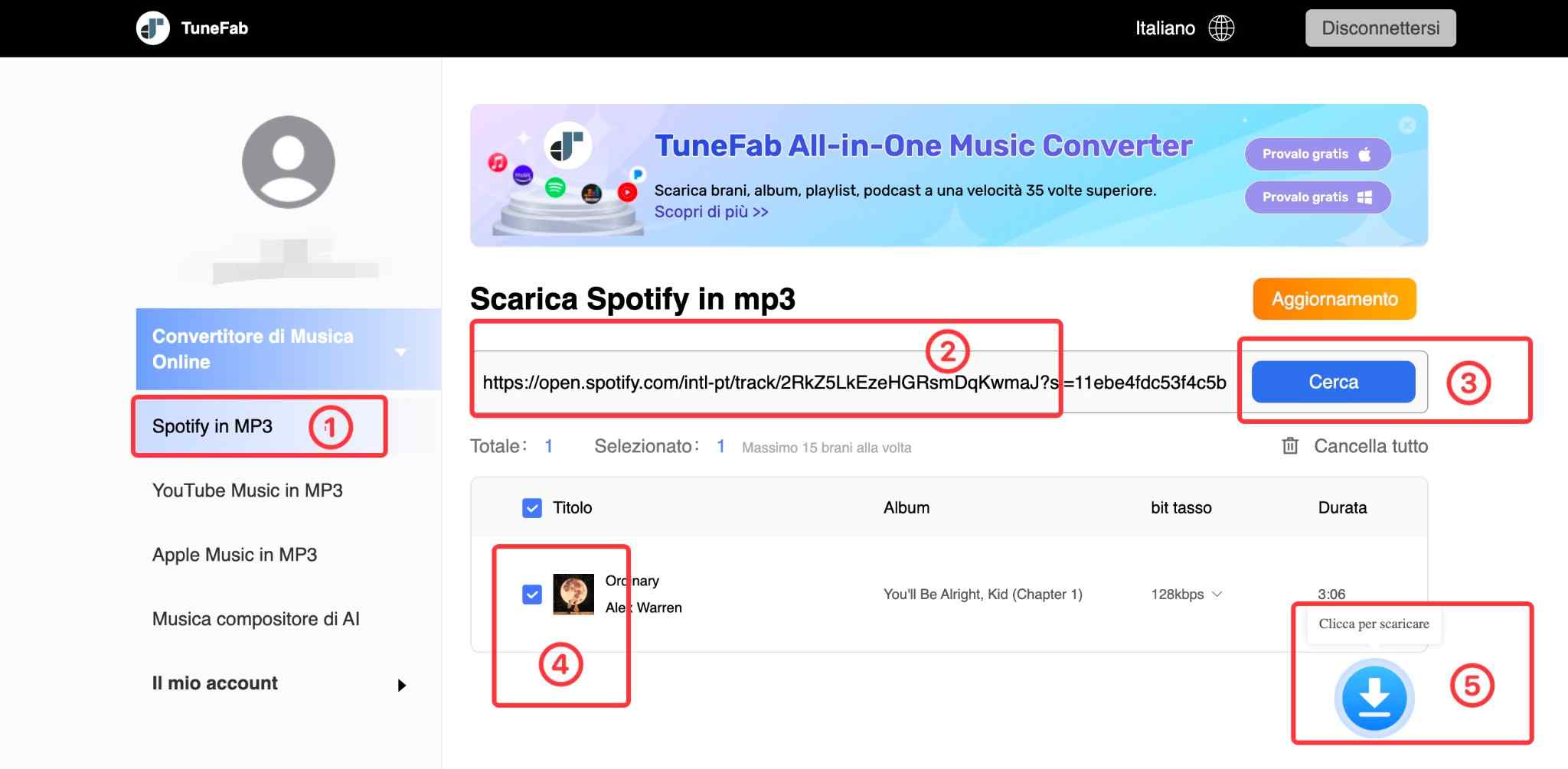Click the user profile avatar
Screen dimensions: 1568x769
[288, 162]
